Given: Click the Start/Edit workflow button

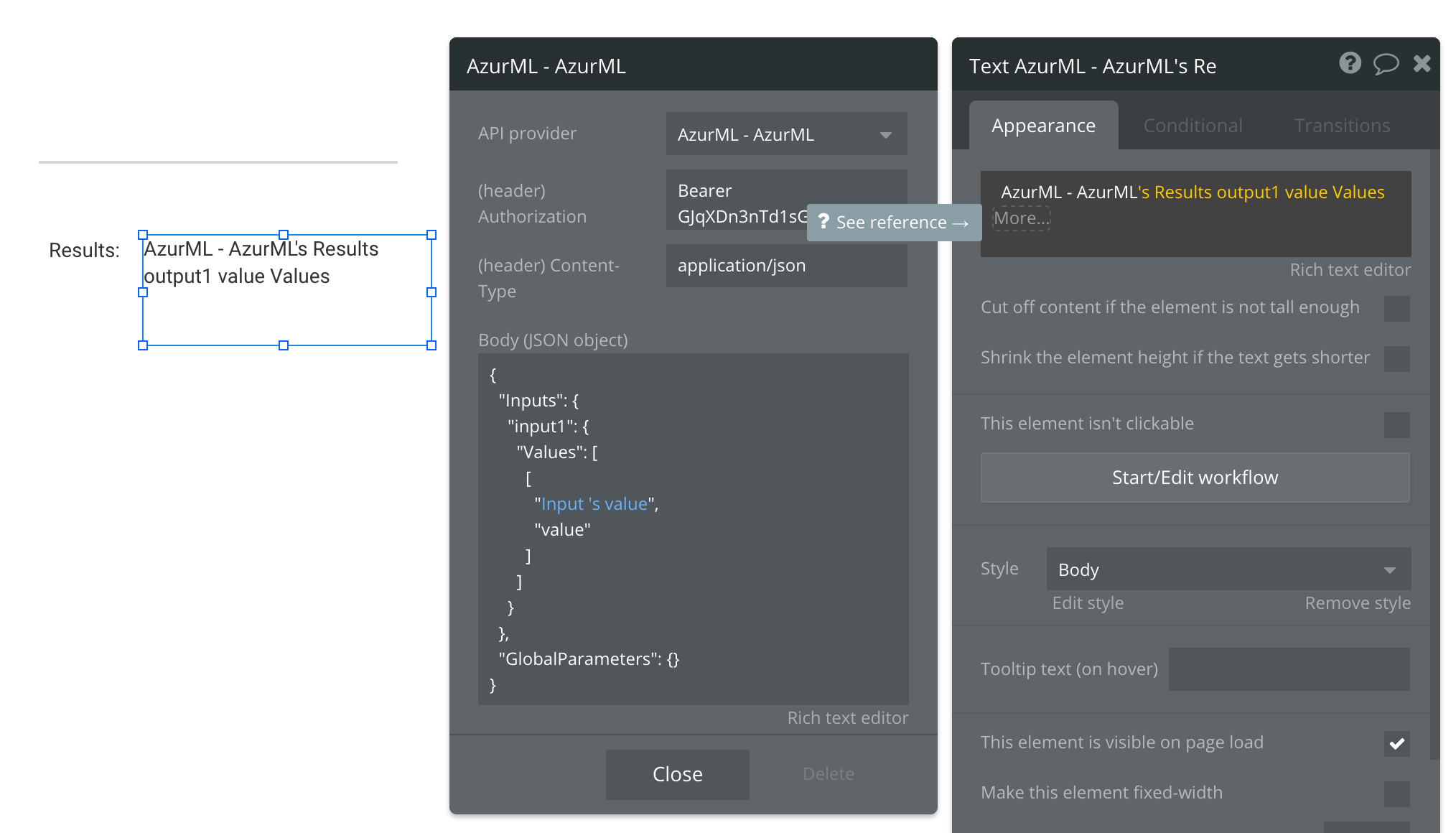Looking at the screenshot, I should click(1195, 478).
